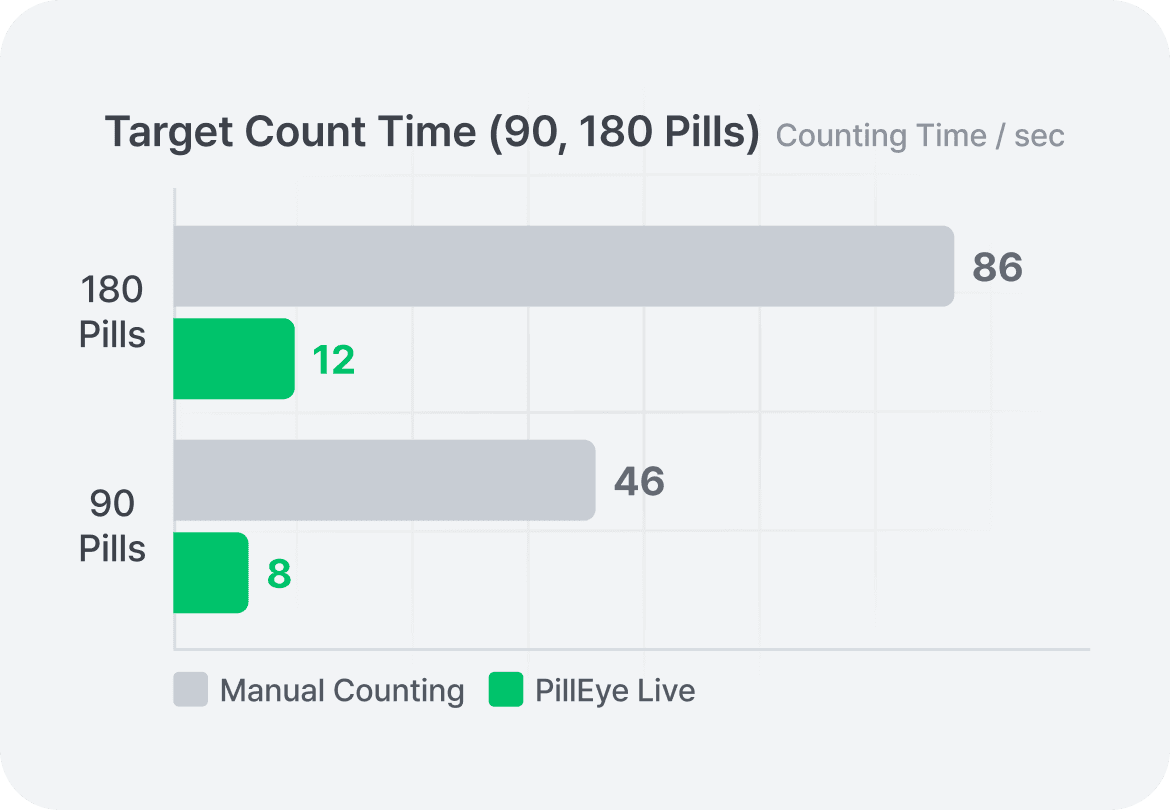Click the green PillEye Live legend swatch
The height and width of the screenshot is (810, 1170).
pyautogui.click(x=506, y=690)
